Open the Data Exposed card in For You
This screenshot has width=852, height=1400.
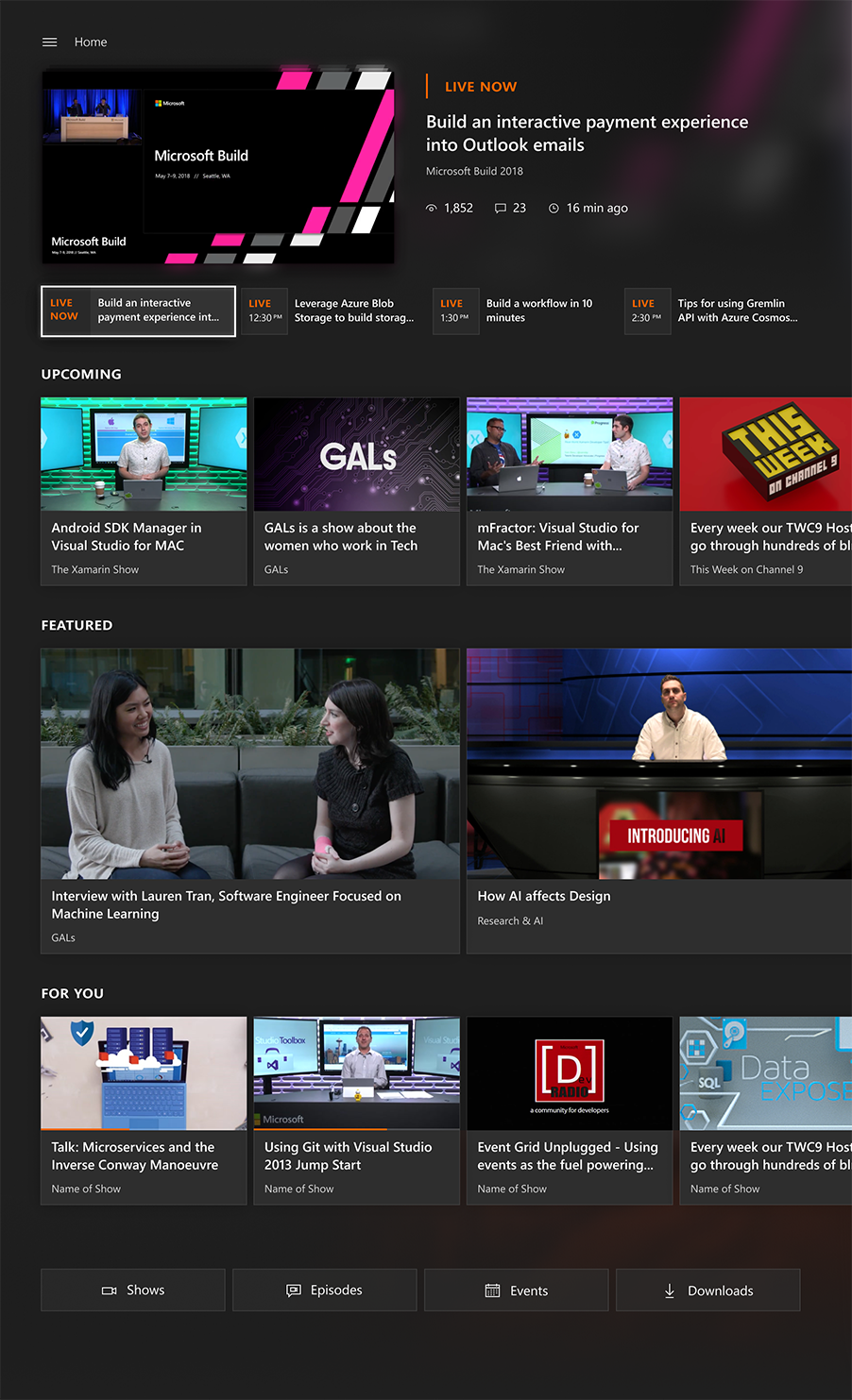(x=766, y=1110)
